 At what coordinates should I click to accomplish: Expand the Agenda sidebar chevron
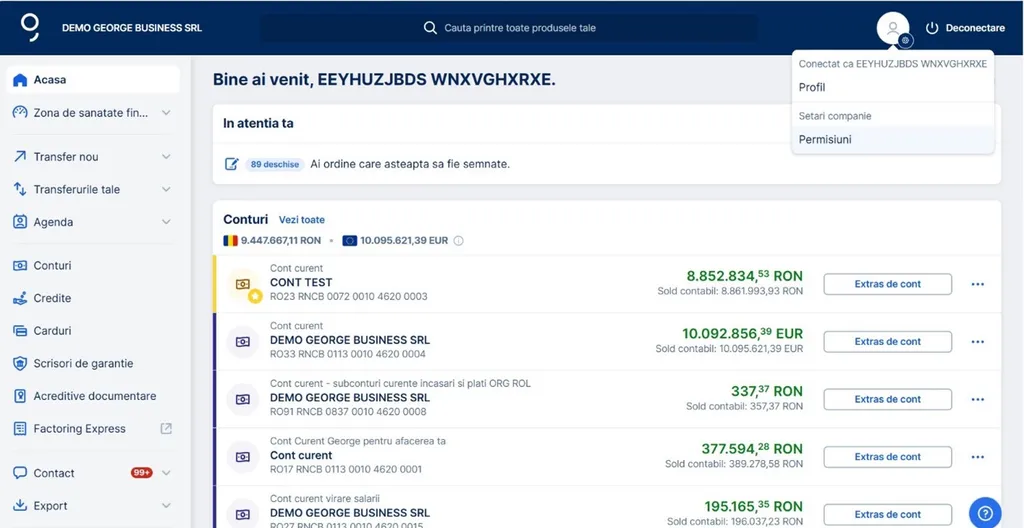pyautogui.click(x=166, y=222)
